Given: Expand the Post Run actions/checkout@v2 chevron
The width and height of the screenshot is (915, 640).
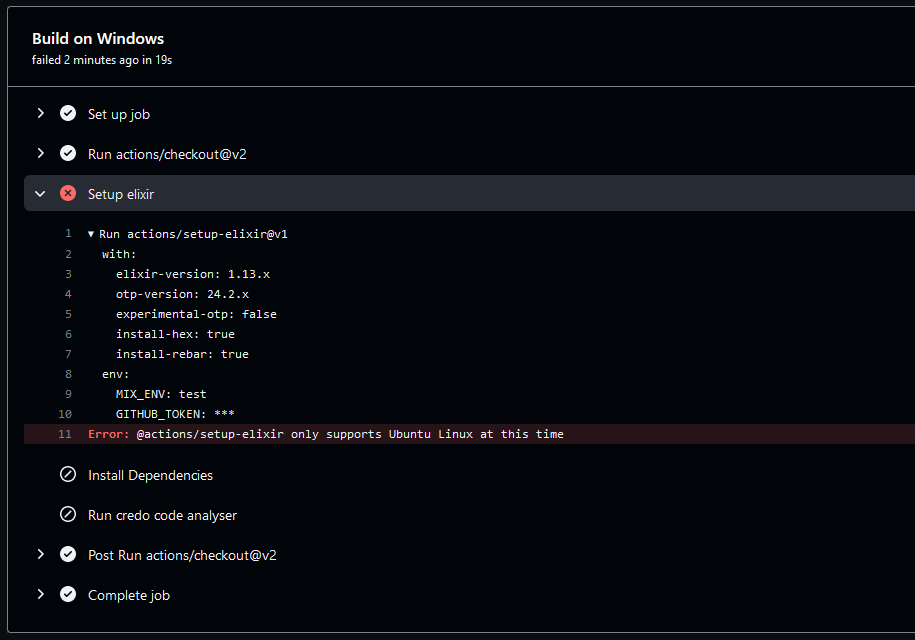Looking at the screenshot, I should (40, 554).
